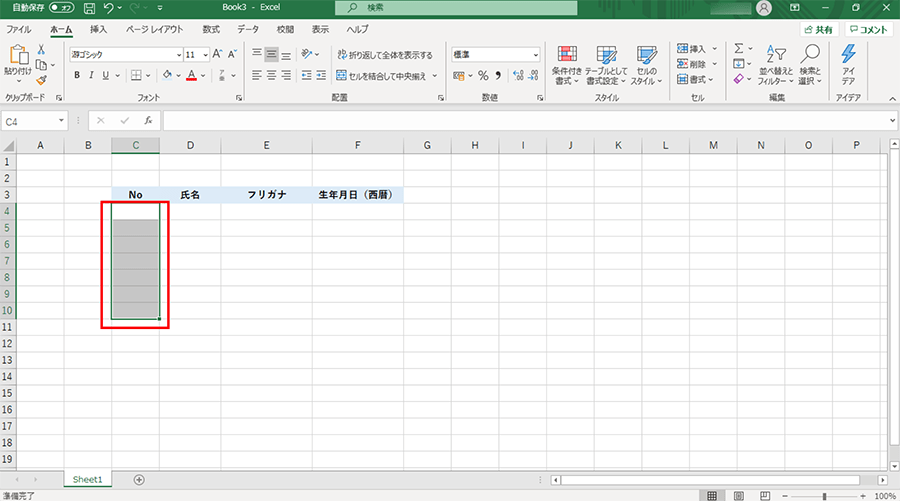Screen dimensions: 900x501
Task: Click Delete cells (削除)
Action: (x=690, y=64)
